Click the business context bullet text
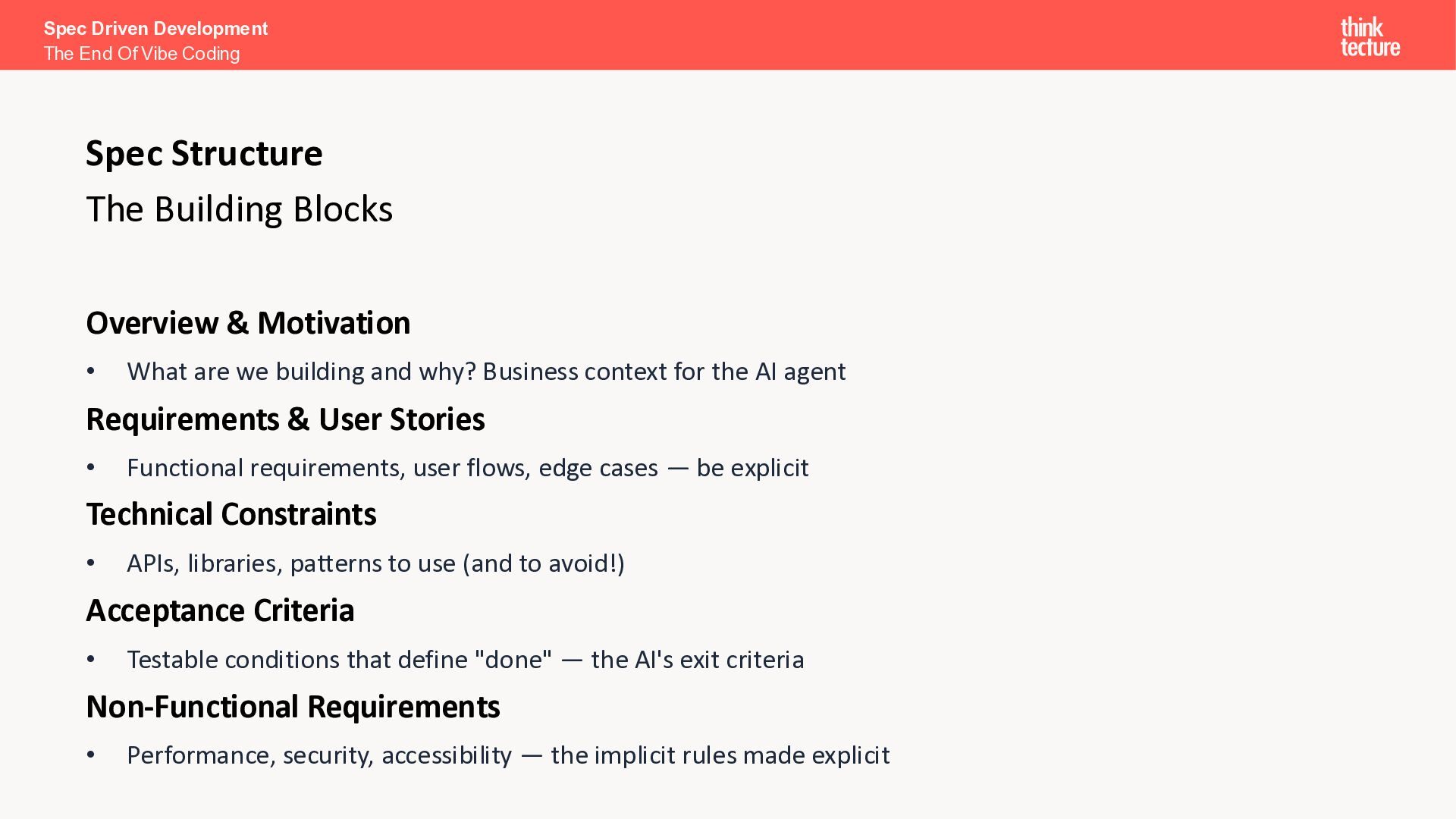 485,372
